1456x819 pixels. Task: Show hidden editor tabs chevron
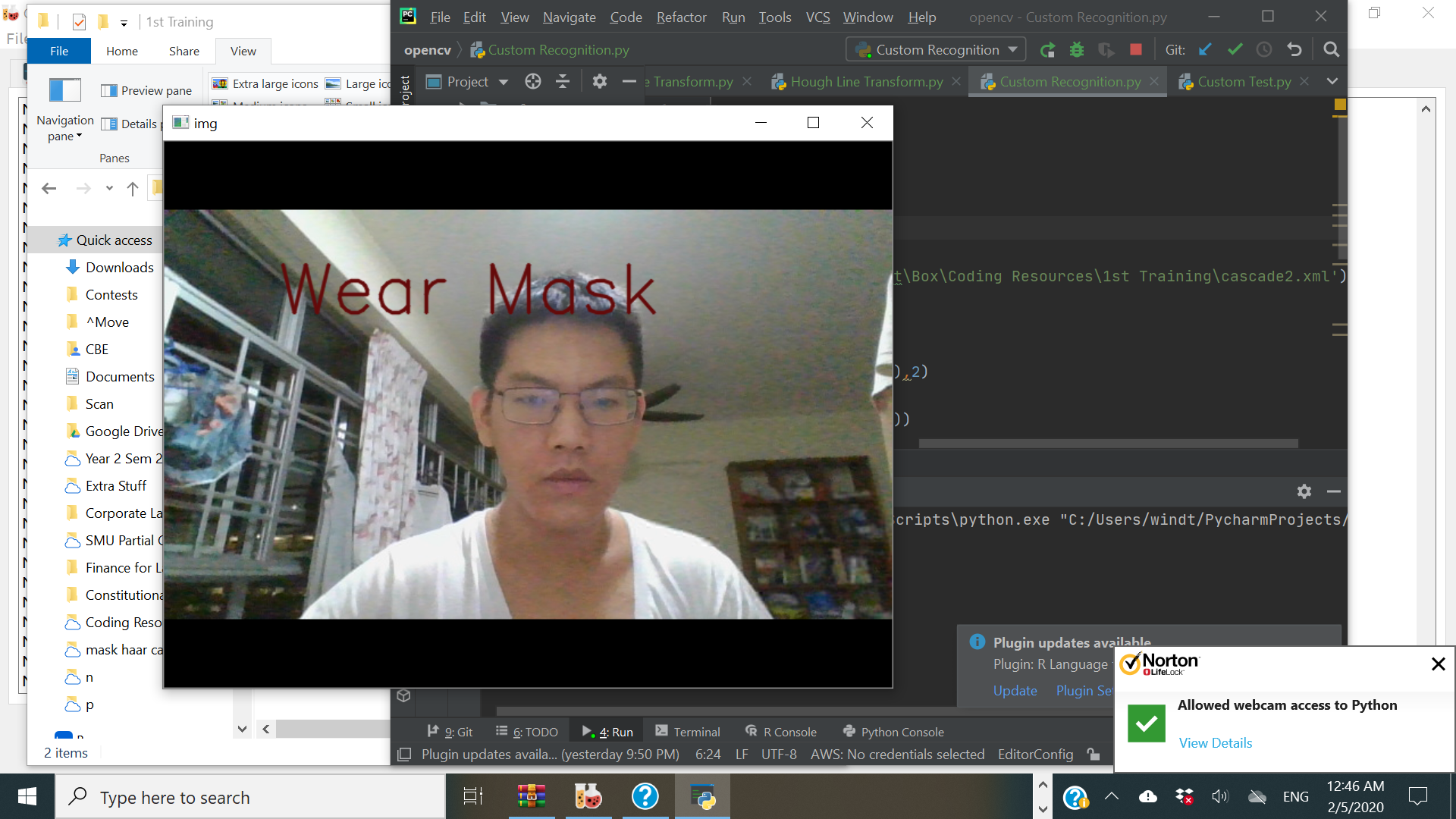click(x=1332, y=82)
